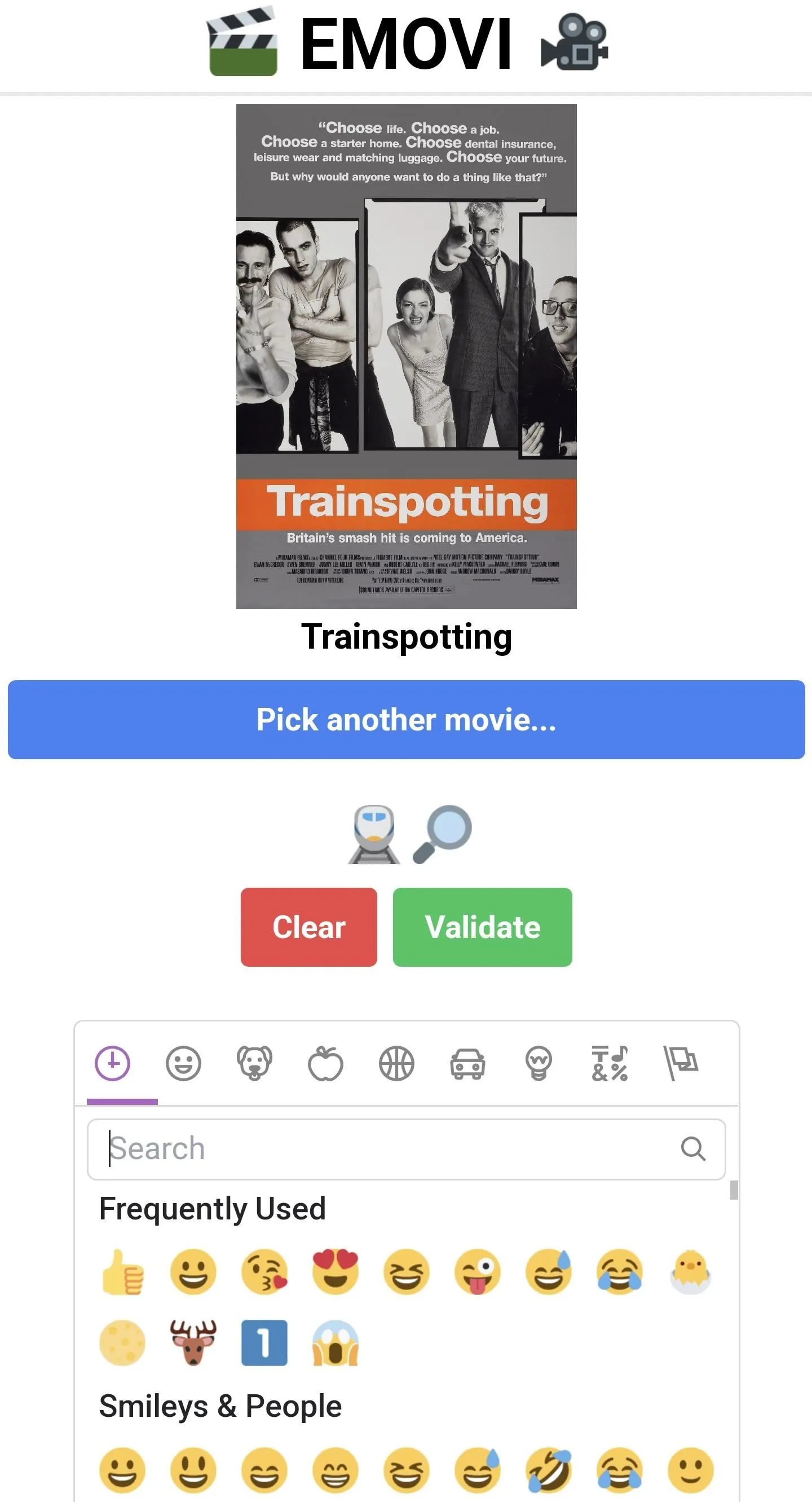This screenshot has width=812, height=1502.
Task: Open the Frequently Used emoji tab
Action: pyautogui.click(x=113, y=1064)
